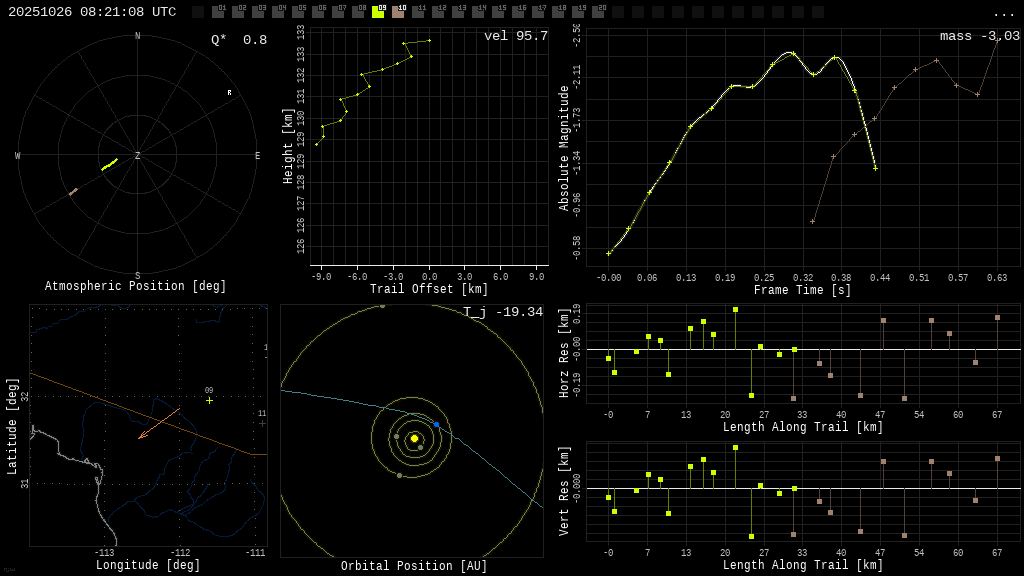The width and height of the screenshot is (1024, 576).
Task: Click the radiant R marker in the sky plot
Action: [229, 93]
